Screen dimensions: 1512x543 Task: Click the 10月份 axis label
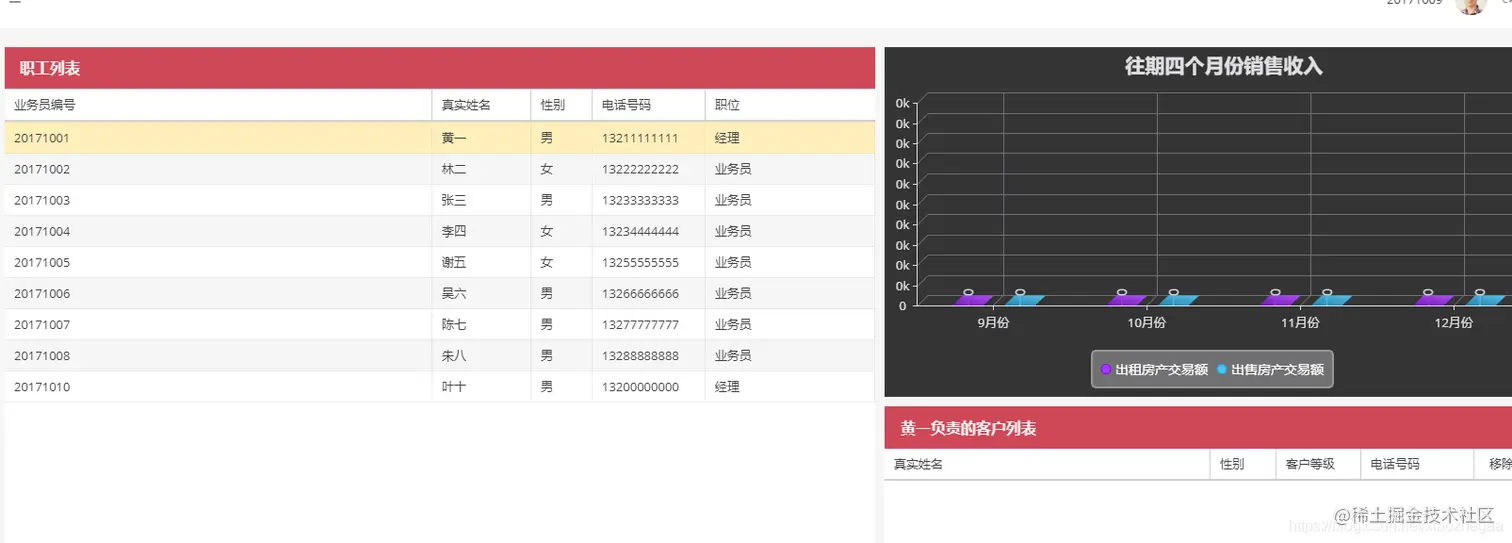tap(1146, 323)
